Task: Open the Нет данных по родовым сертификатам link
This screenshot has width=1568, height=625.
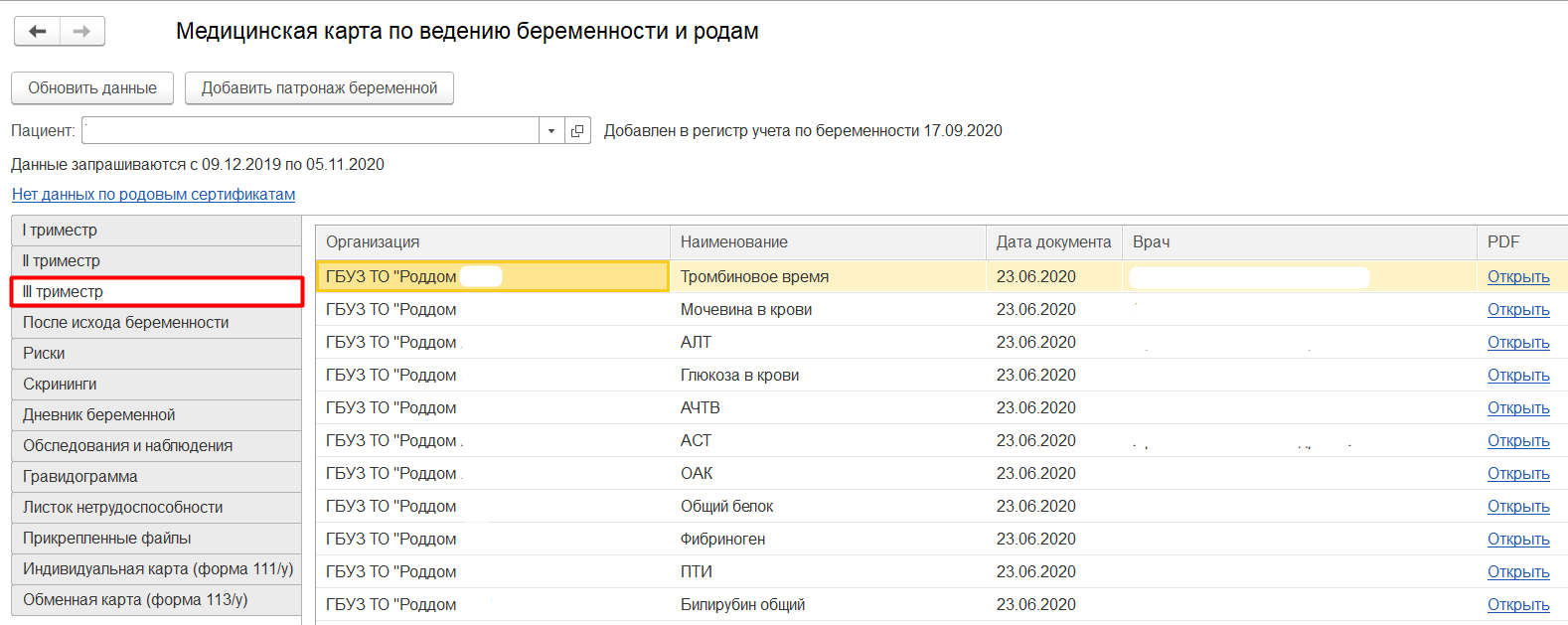Action: coord(153,195)
